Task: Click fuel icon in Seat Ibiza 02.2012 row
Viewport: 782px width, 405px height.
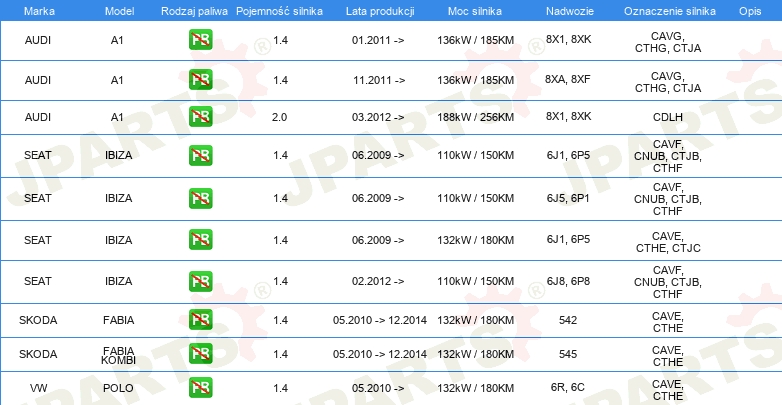Action: (200, 281)
